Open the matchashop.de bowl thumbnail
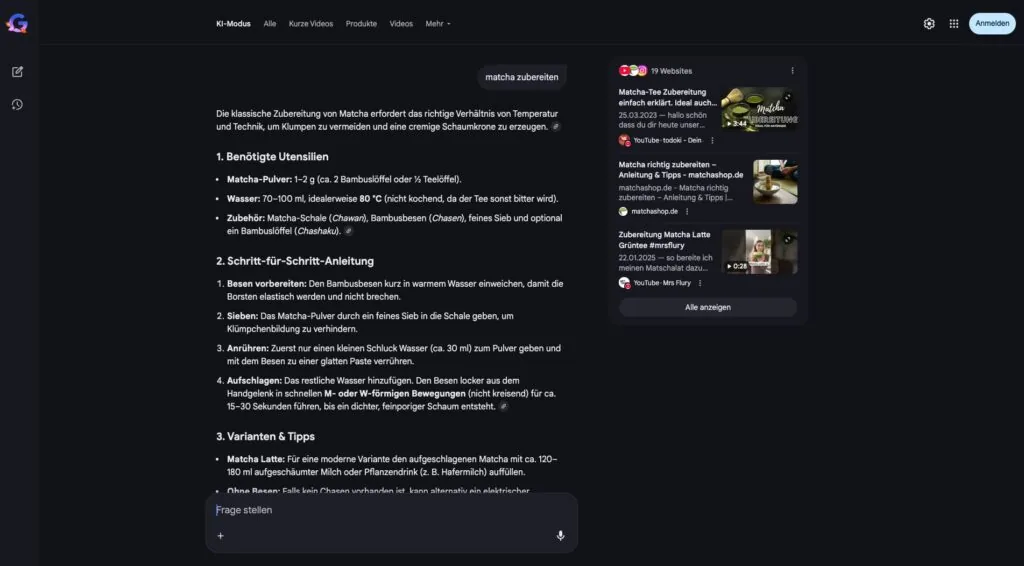Image resolution: width=1024 pixels, height=566 pixels. pyautogui.click(x=775, y=182)
